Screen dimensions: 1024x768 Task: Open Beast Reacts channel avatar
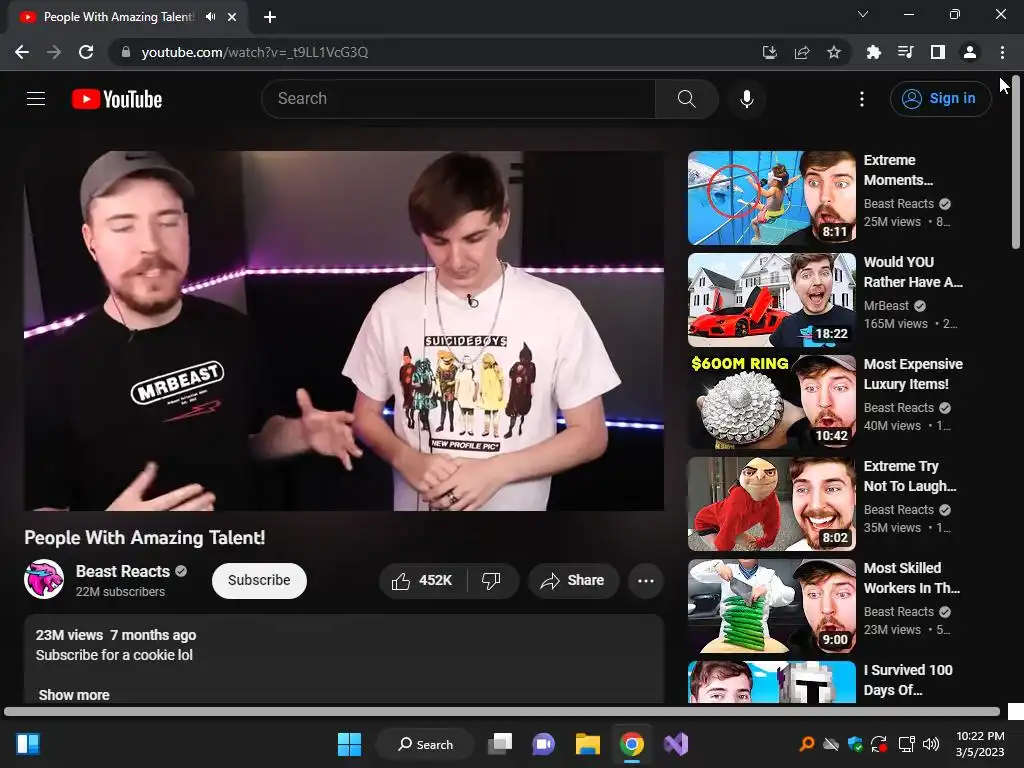pyautogui.click(x=44, y=579)
